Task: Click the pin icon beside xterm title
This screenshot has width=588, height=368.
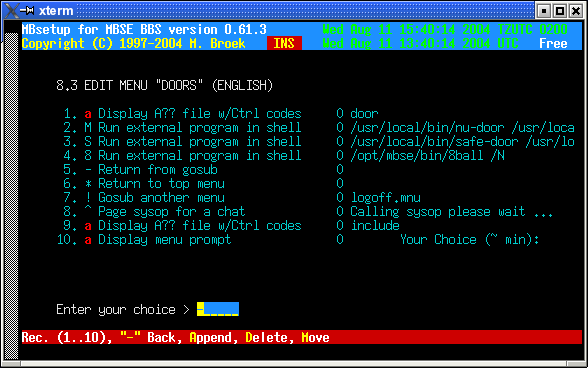Action: [27, 11]
